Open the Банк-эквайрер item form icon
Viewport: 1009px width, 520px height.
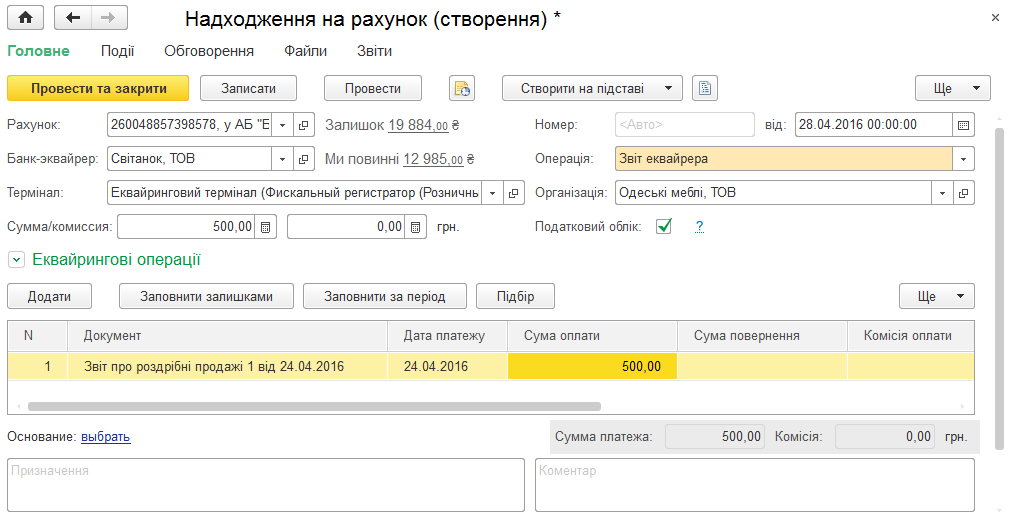304,159
